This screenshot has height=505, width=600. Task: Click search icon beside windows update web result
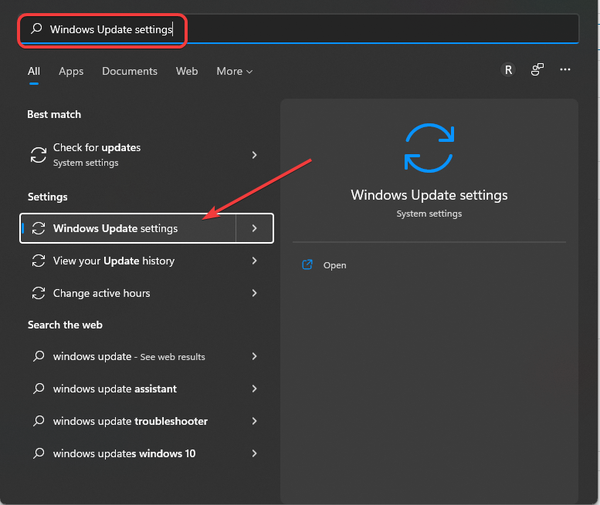[x=38, y=356]
